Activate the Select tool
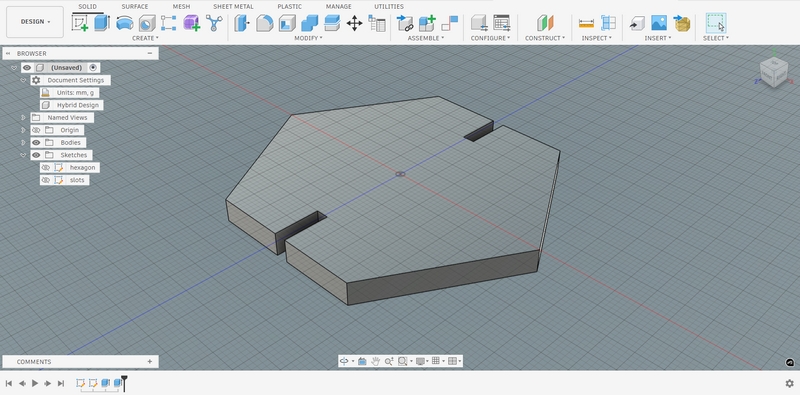 [x=716, y=23]
